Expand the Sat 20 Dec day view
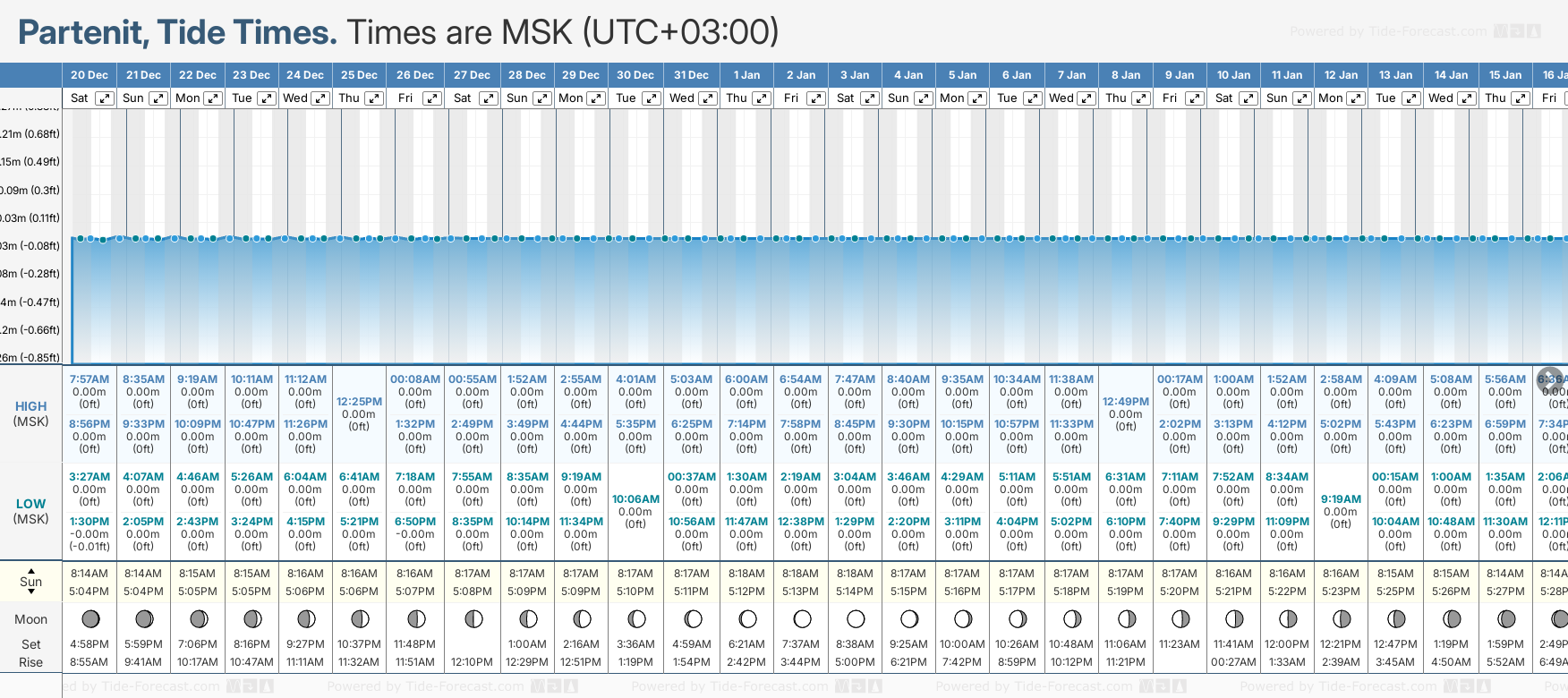This screenshot has height=698, width=1568. [105, 98]
